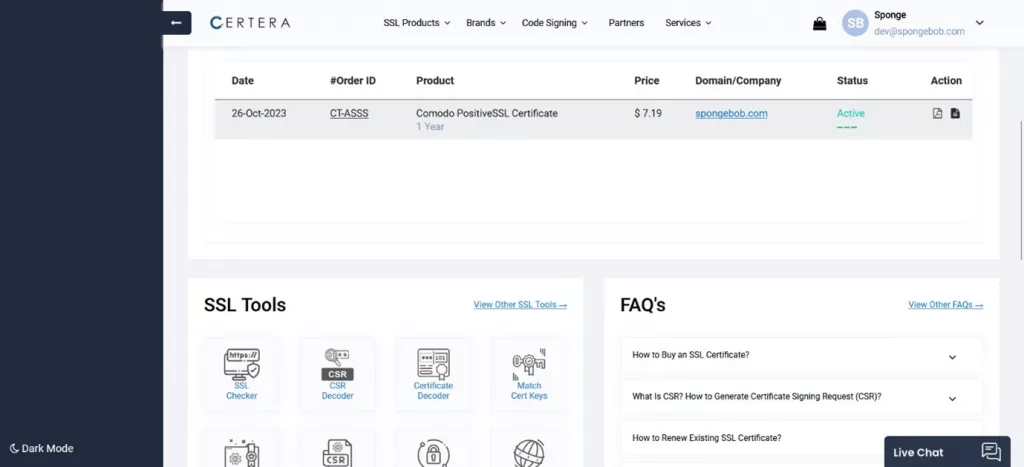Click the Domain/Company column header
This screenshot has height=467, width=1024.
coord(738,81)
